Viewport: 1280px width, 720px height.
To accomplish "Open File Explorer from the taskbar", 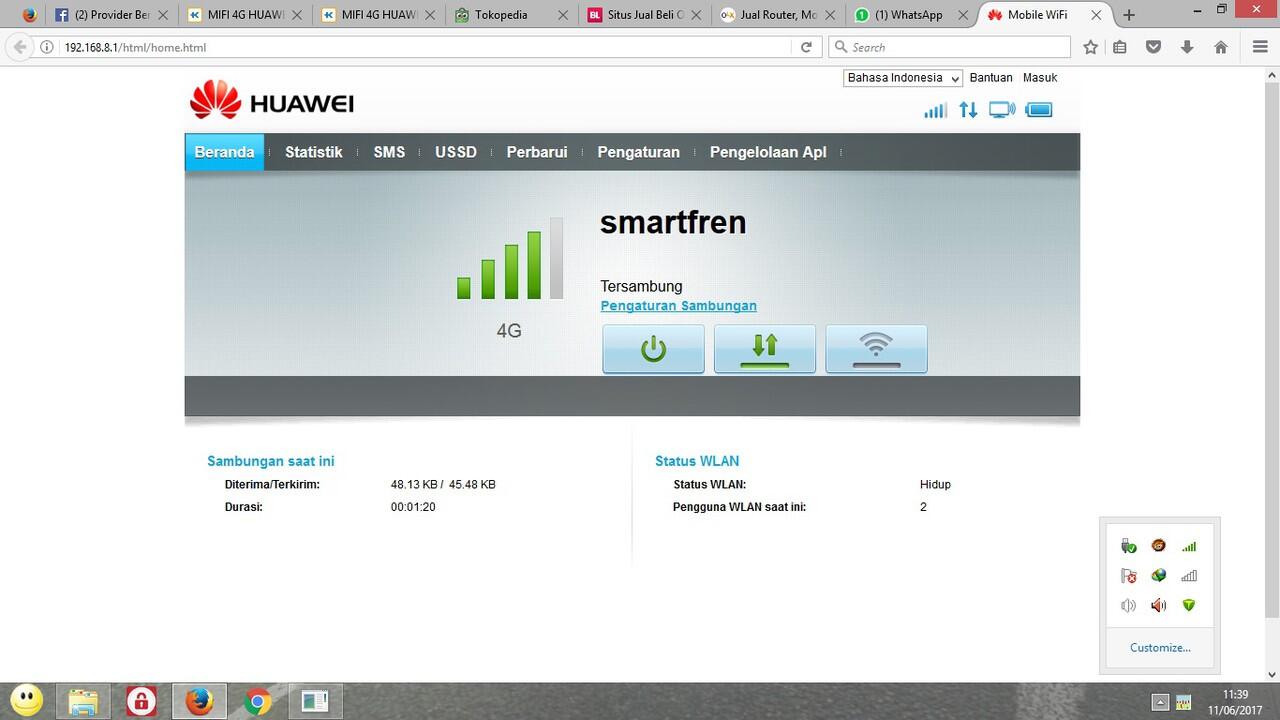I will tap(83, 701).
